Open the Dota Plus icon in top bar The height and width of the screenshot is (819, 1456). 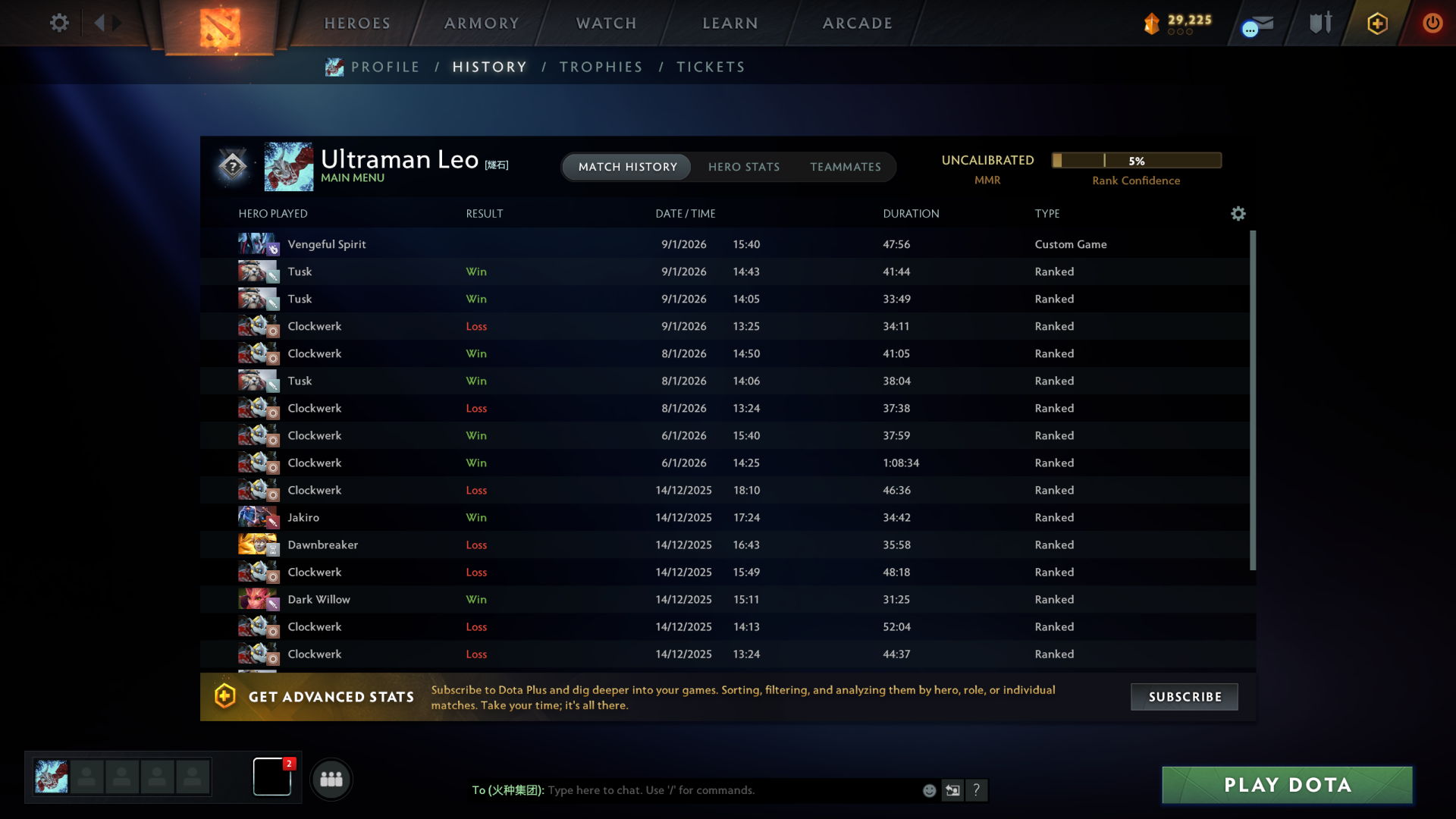point(1377,24)
